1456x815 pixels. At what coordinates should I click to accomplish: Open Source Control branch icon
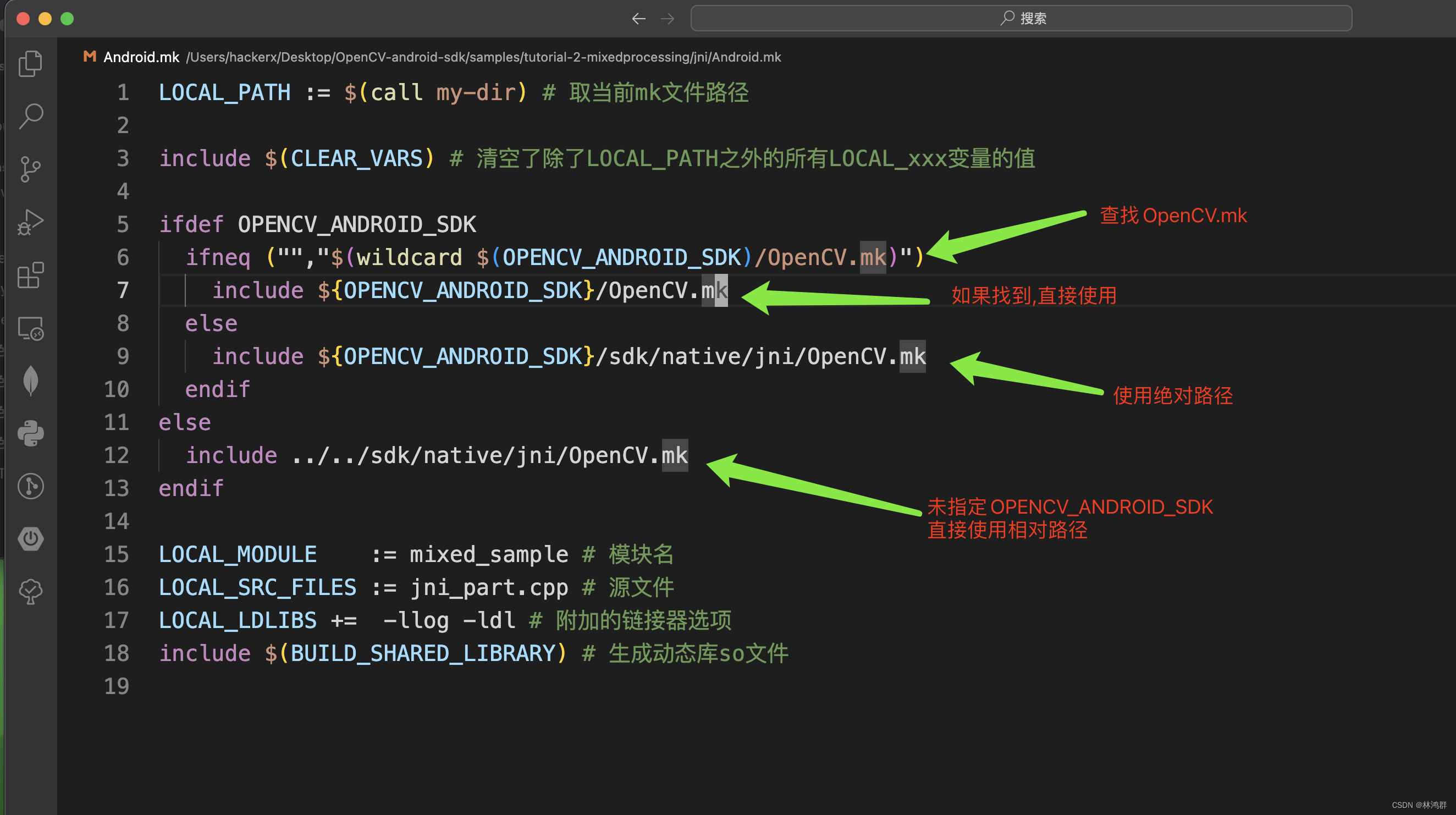(31, 169)
